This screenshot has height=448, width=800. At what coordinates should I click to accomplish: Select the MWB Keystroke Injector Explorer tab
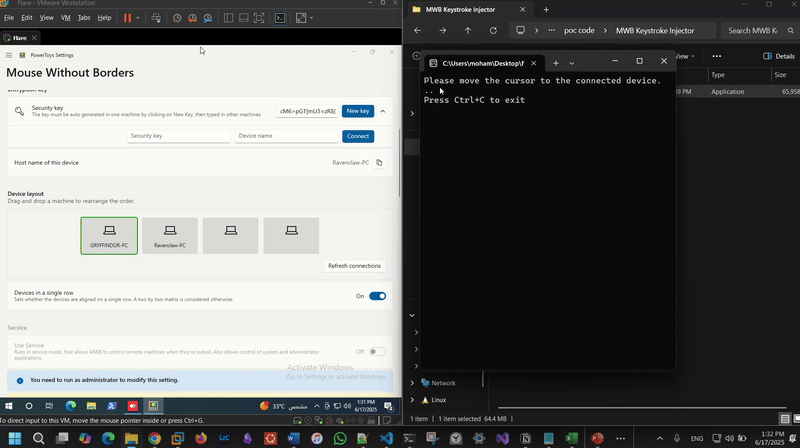click(470, 9)
